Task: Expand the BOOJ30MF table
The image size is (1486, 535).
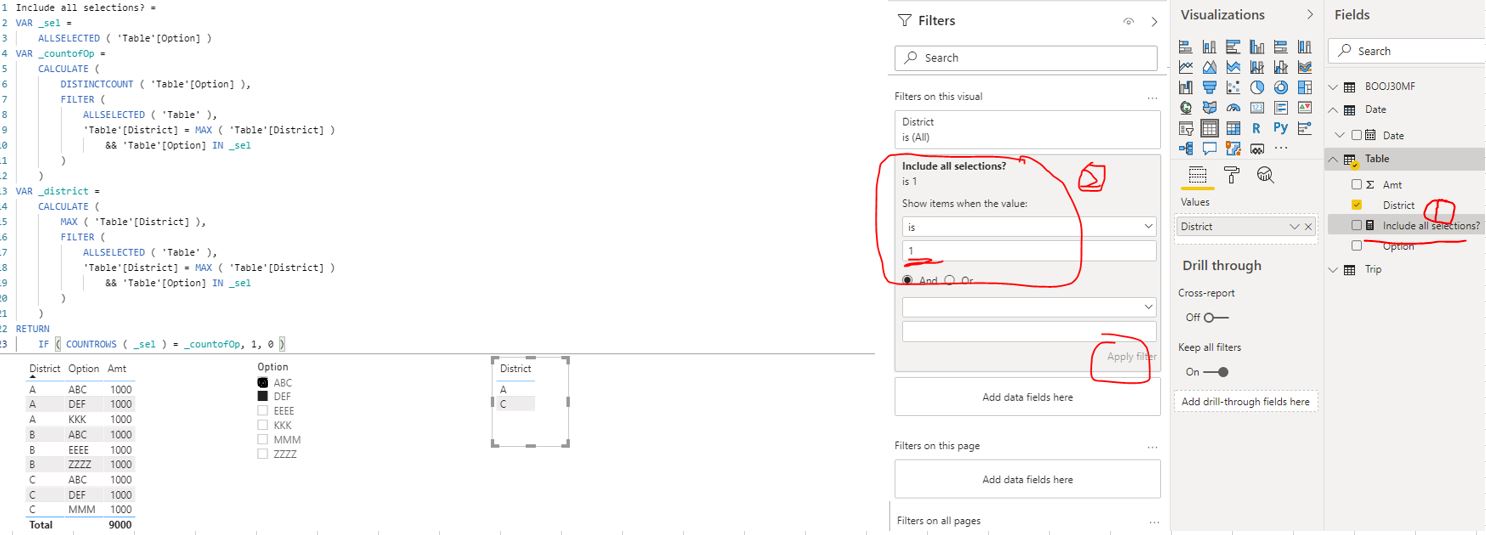Action: click(x=1333, y=87)
